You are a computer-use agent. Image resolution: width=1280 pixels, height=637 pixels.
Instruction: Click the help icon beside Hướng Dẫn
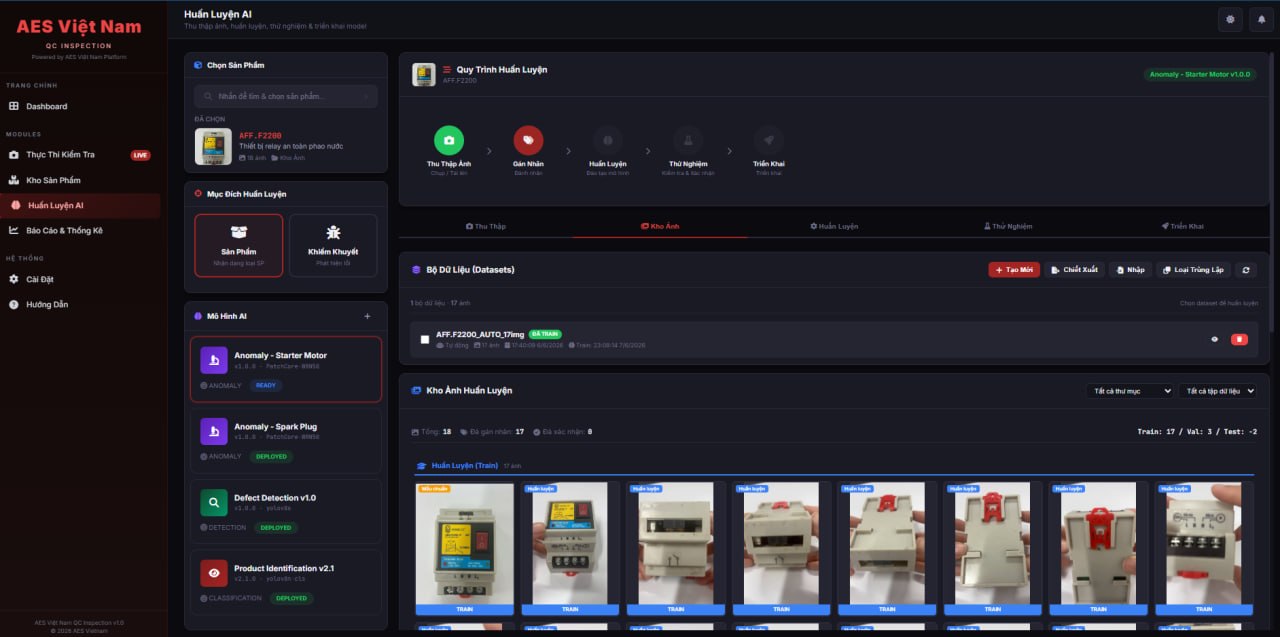point(14,304)
